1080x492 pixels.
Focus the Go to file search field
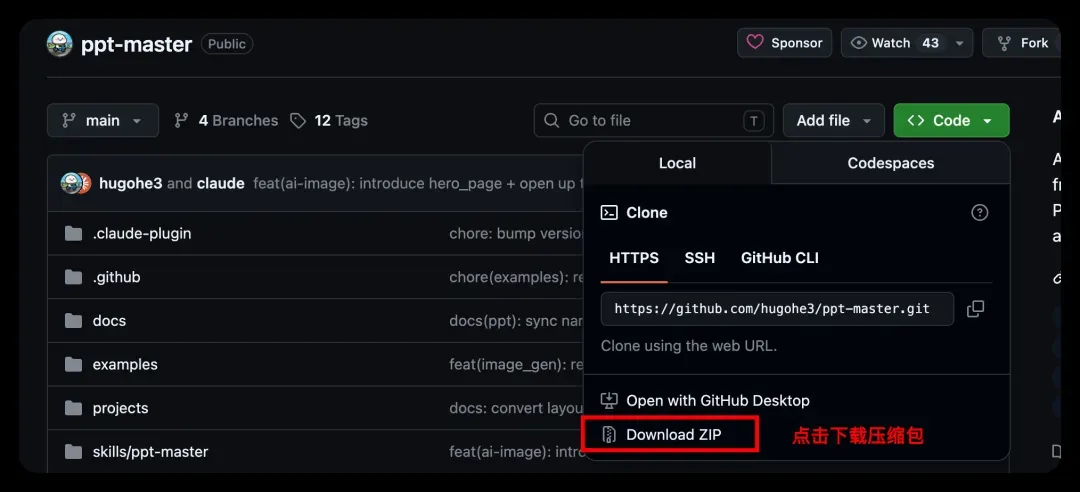(x=654, y=121)
